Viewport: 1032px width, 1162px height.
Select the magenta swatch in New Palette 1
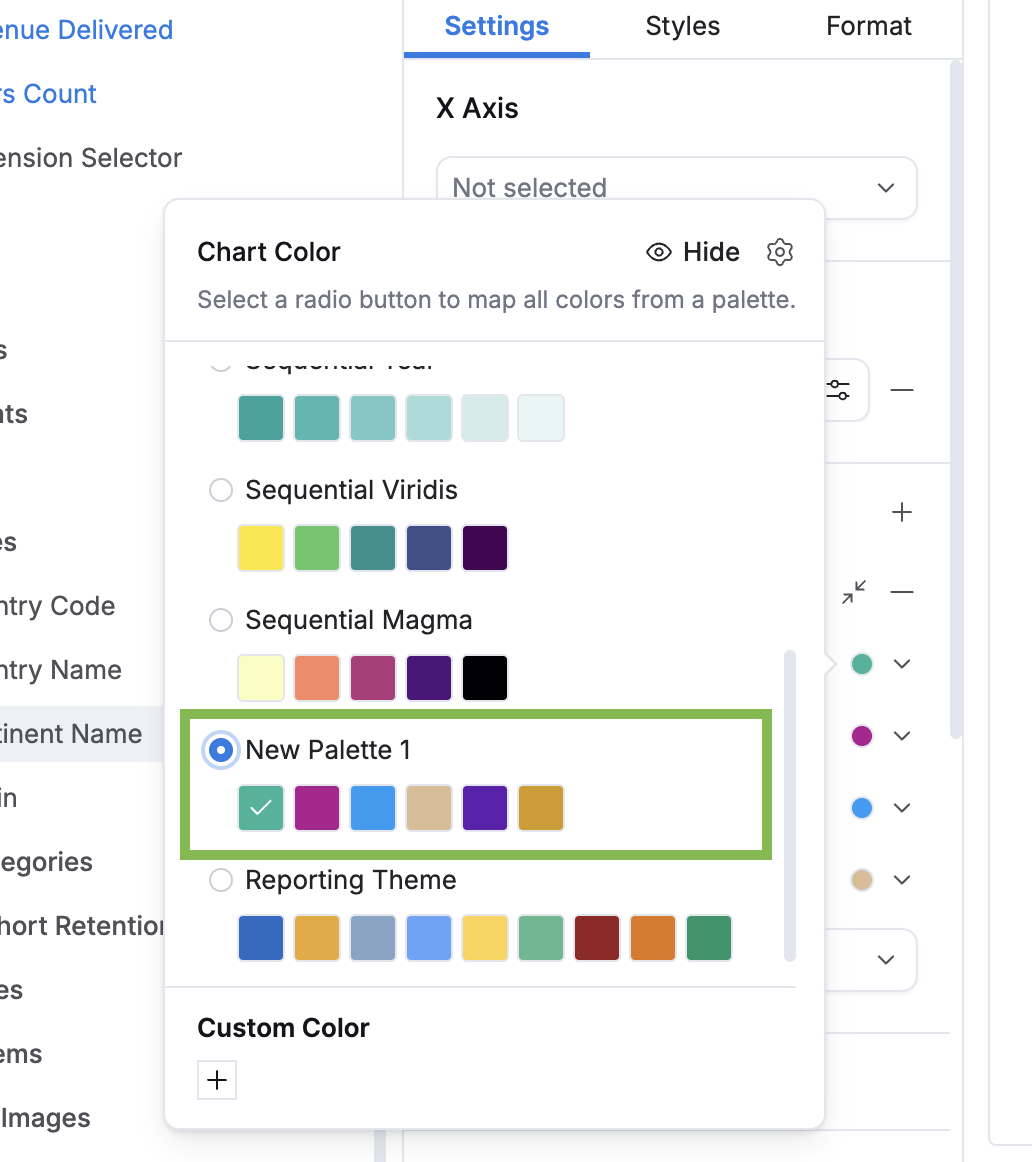[x=316, y=808]
